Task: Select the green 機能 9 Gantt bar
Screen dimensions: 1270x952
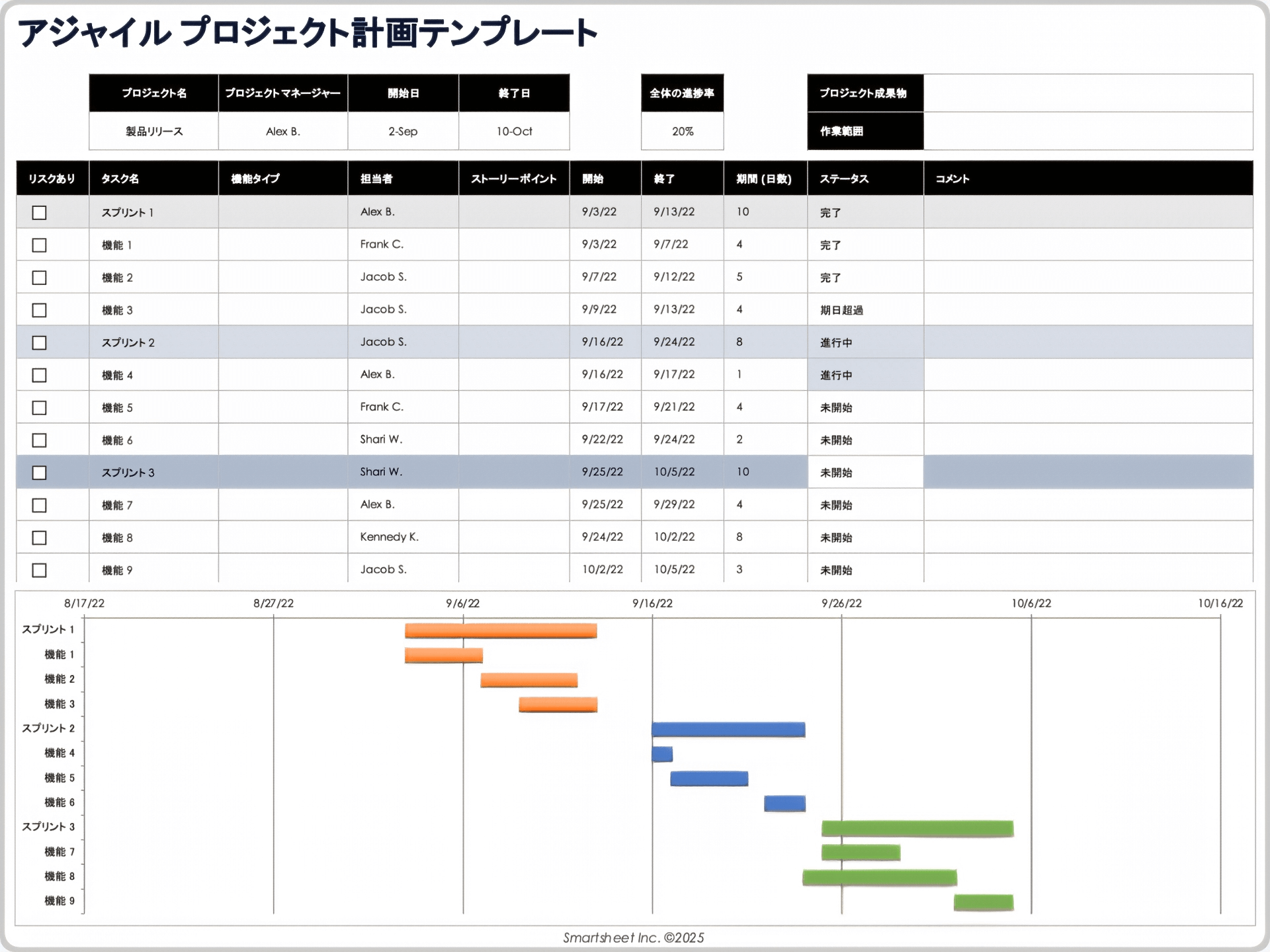Action: (984, 902)
